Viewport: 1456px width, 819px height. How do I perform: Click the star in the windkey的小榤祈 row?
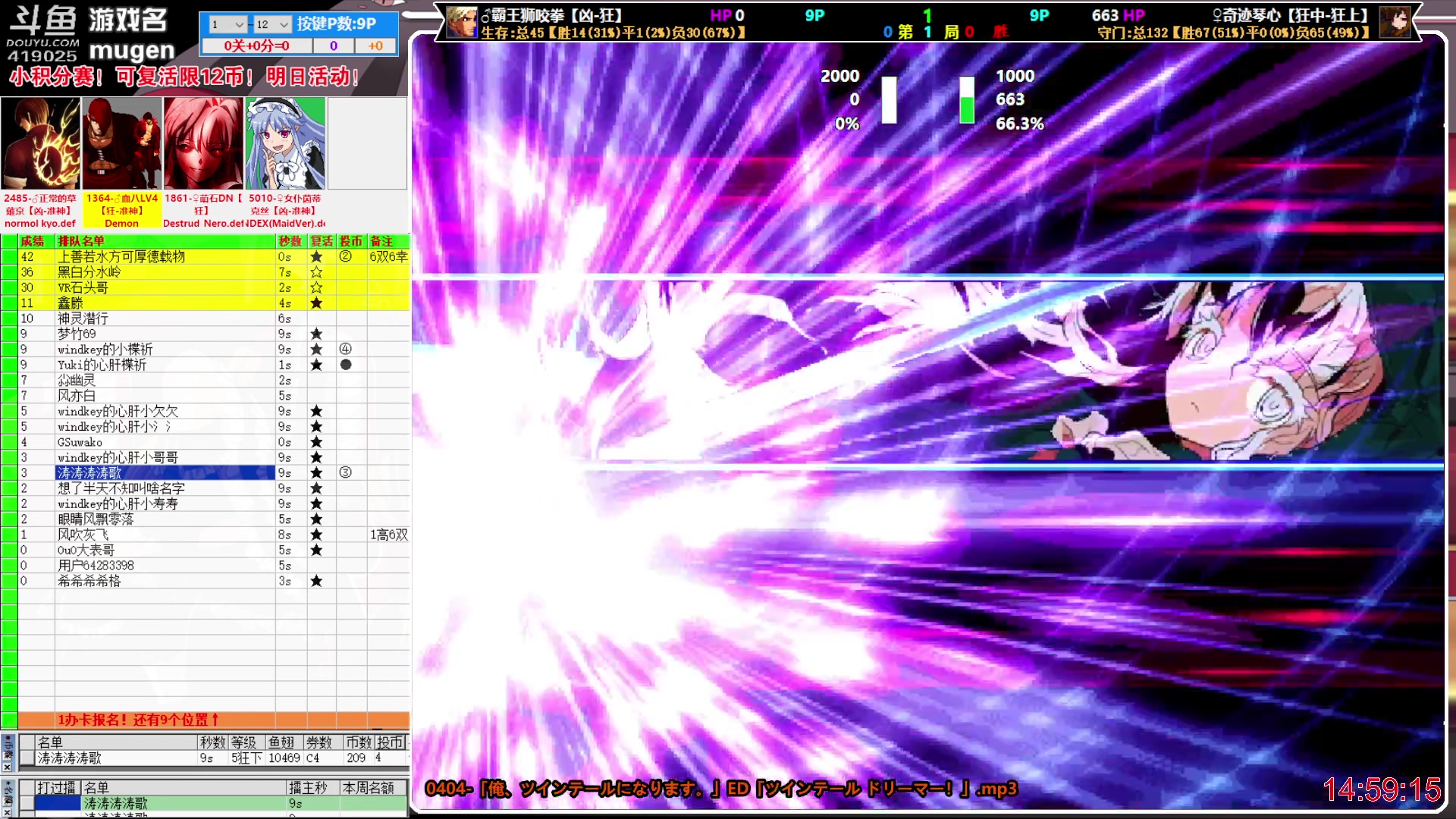coord(316,350)
